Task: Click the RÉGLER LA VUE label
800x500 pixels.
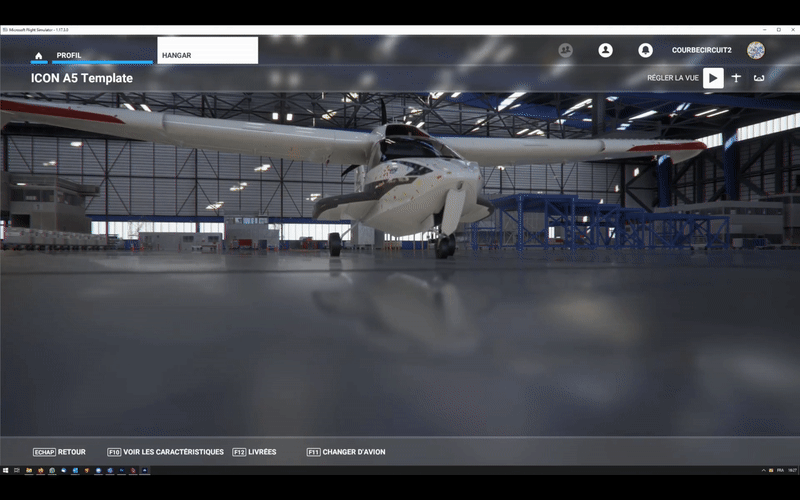Action: click(x=672, y=78)
